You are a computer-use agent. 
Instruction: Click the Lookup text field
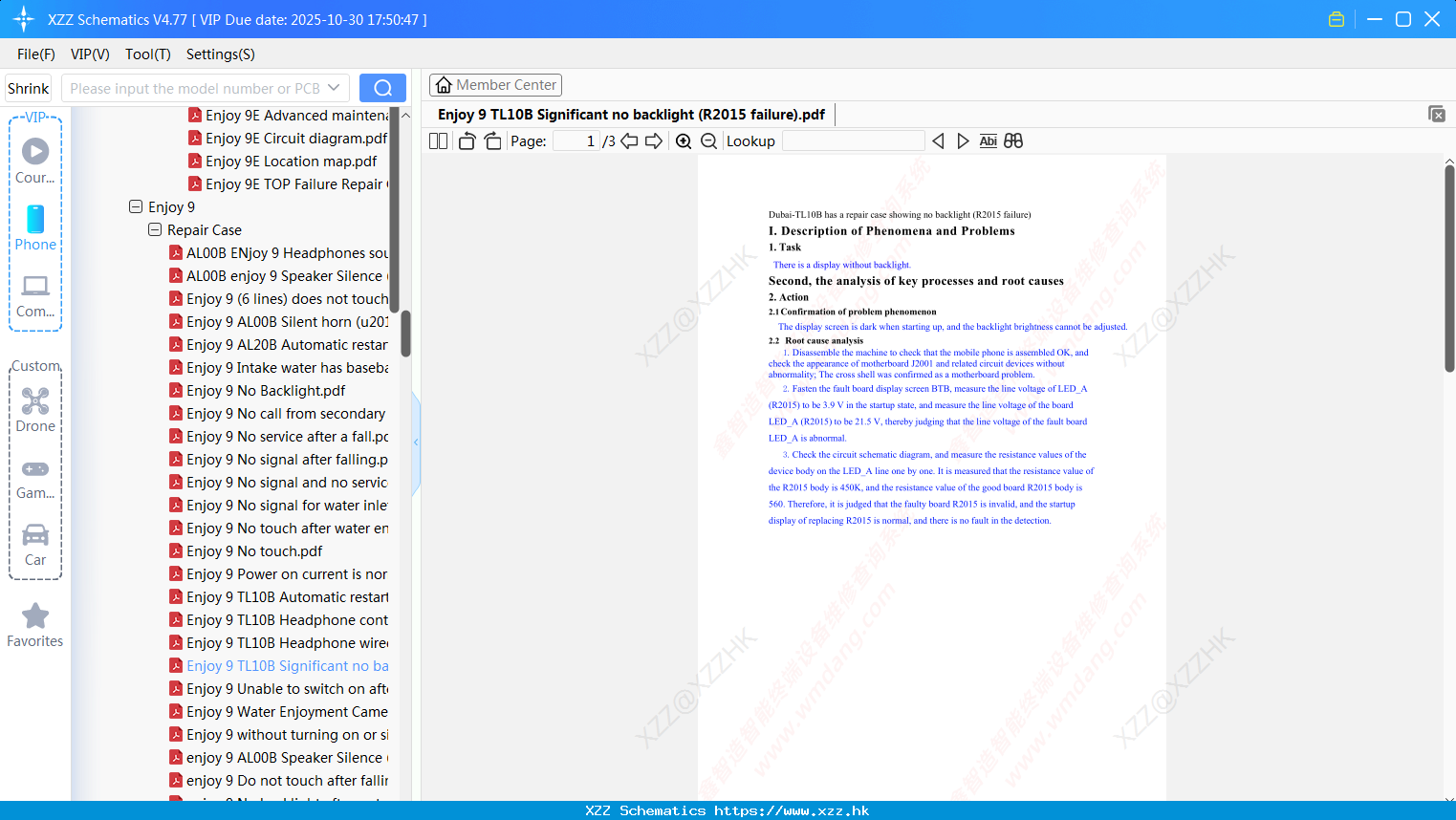coord(853,141)
